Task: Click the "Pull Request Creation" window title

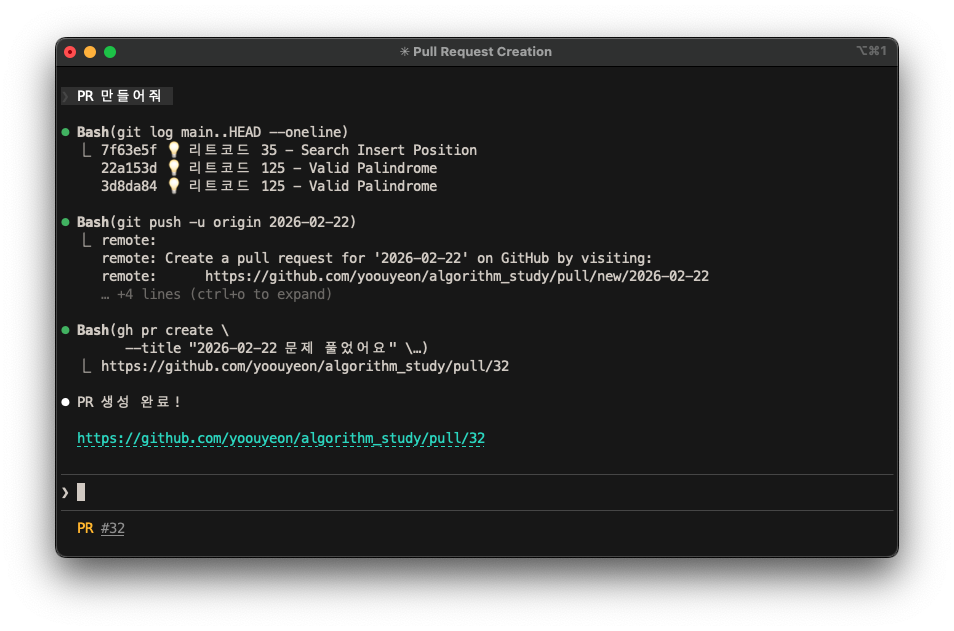Action: point(482,52)
